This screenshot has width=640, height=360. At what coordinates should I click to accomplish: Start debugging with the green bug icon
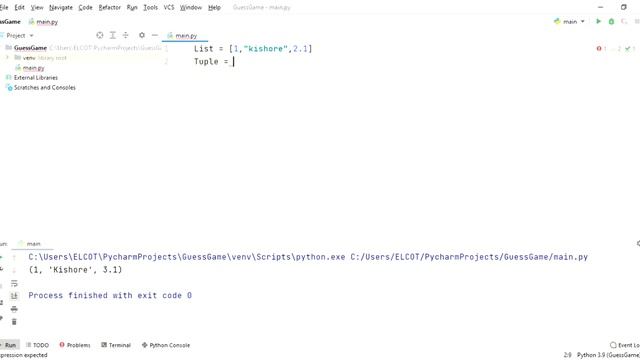coord(611,21)
